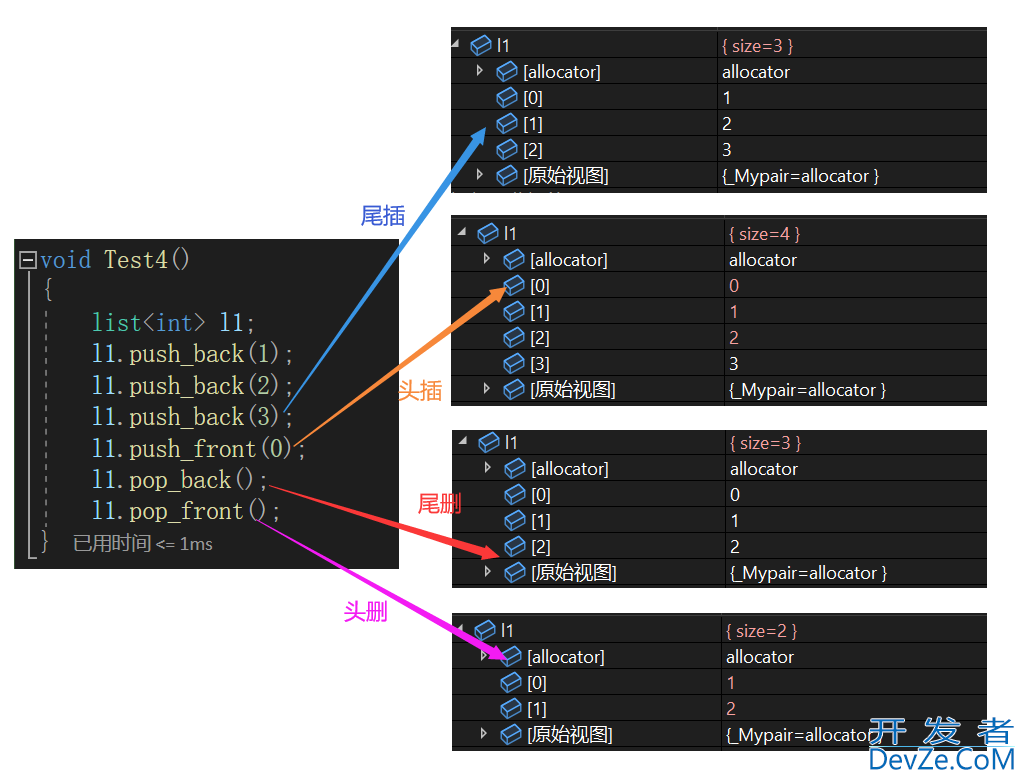Select the { size=3 } value in the top panel

[758, 46]
